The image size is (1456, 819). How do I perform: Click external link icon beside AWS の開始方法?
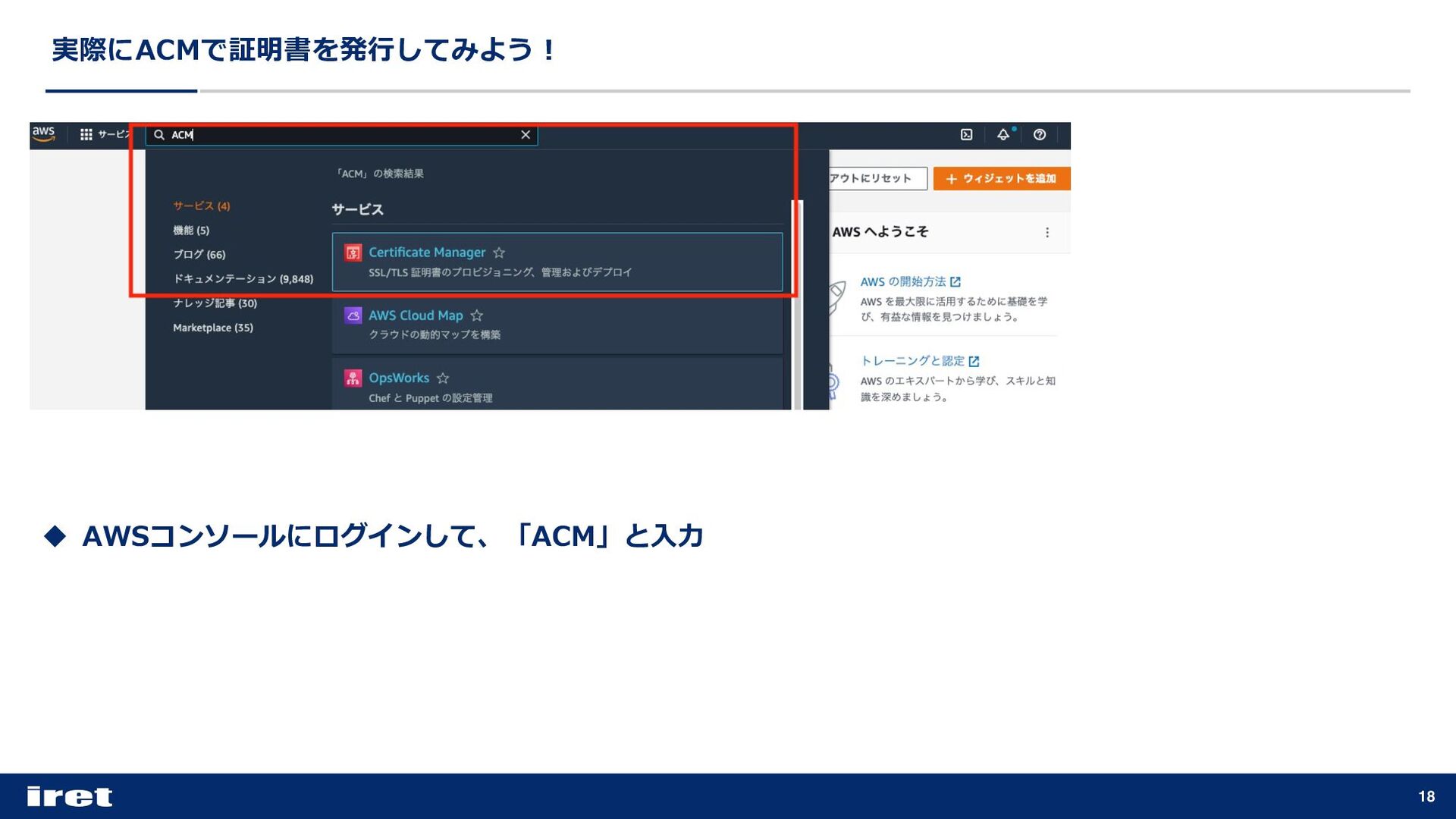click(955, 281)
